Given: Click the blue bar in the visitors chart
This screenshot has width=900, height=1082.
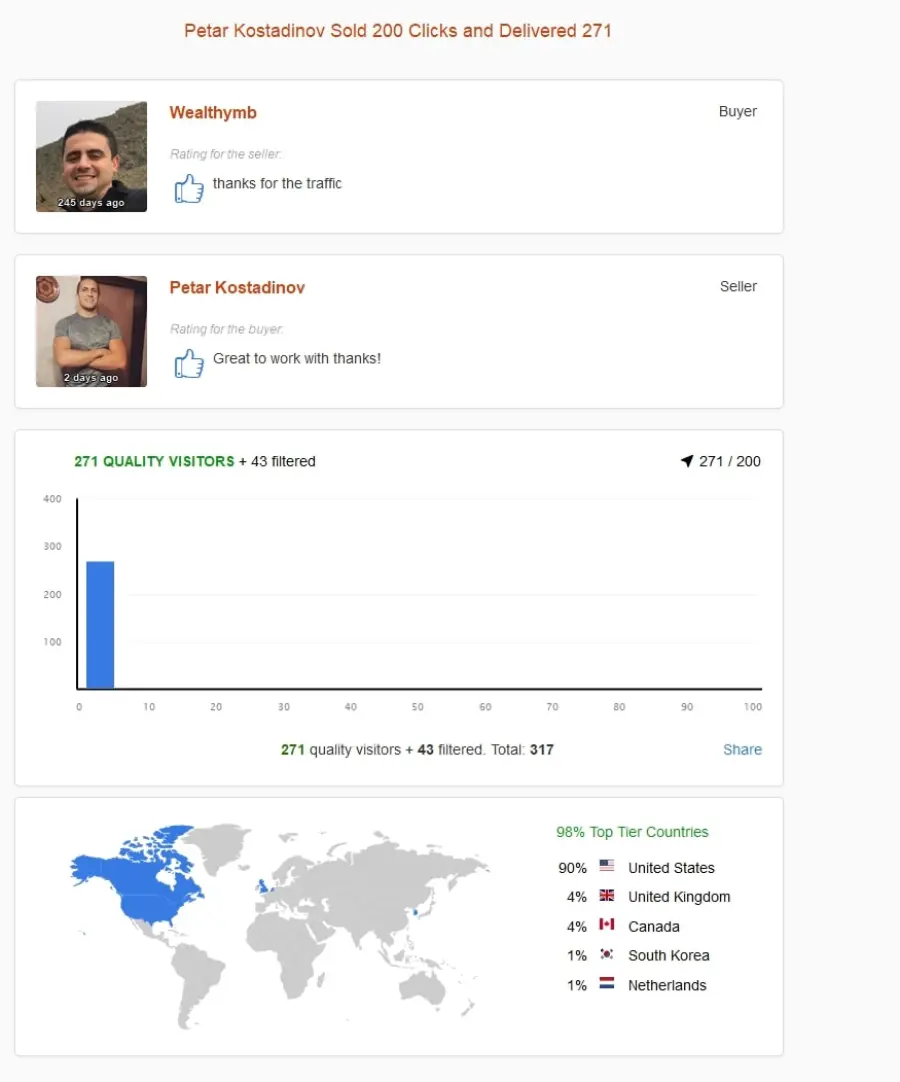Looking at the screenshot, I should pyautogui.click(x=100, y=625).
